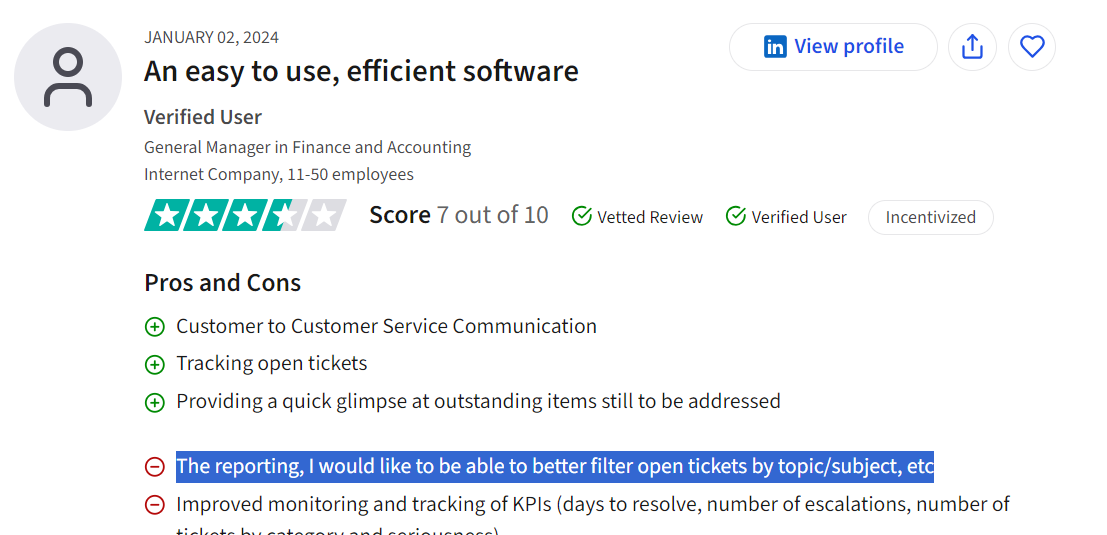Viewport: 1107px width, 535px height.
Task: Click minus icon beside Improved monitoring con
Action: click(x=155, y=505)
